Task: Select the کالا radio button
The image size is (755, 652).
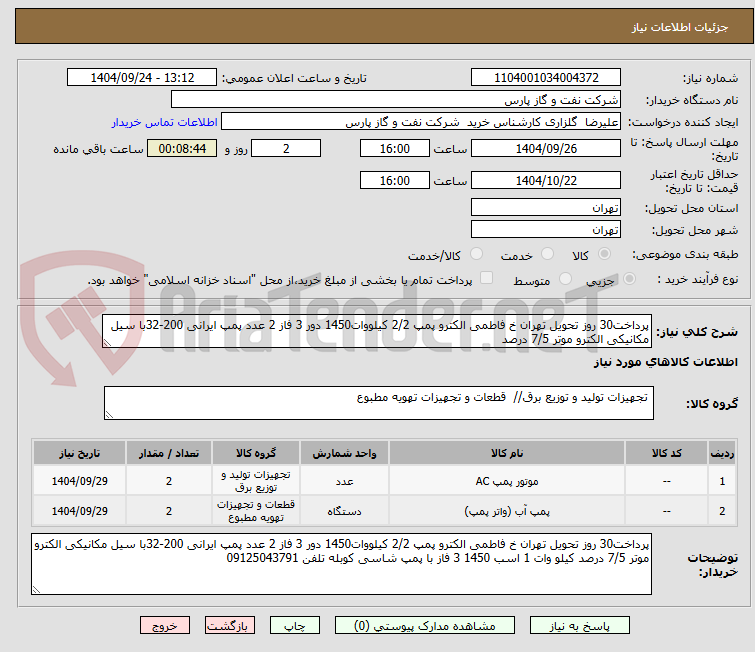Action: [x=604, y=254]
